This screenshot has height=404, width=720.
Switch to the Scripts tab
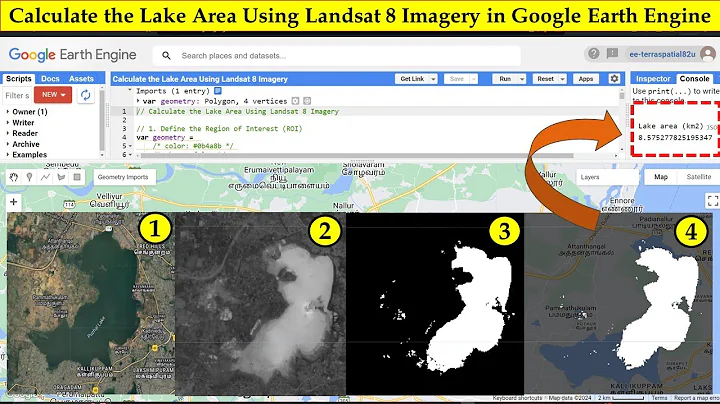(x=18, y=79)
